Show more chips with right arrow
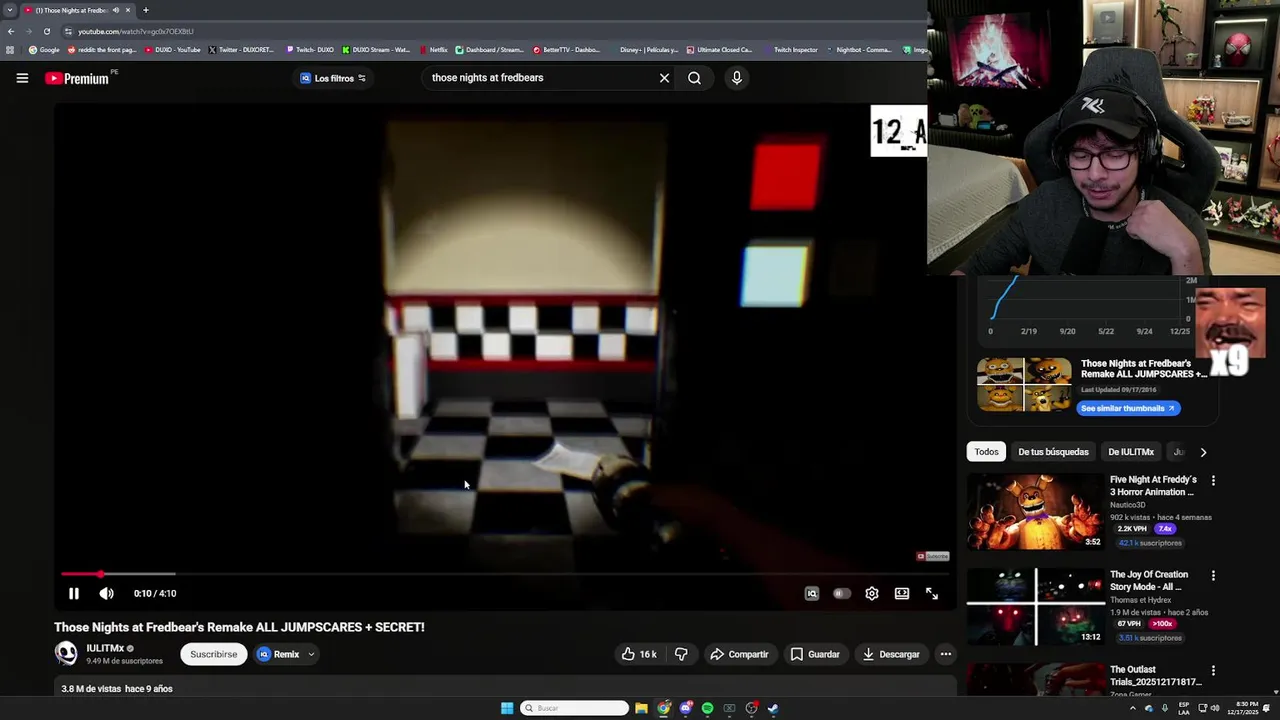Viewport: 1280px width, 720px height. pos(1203,452)
